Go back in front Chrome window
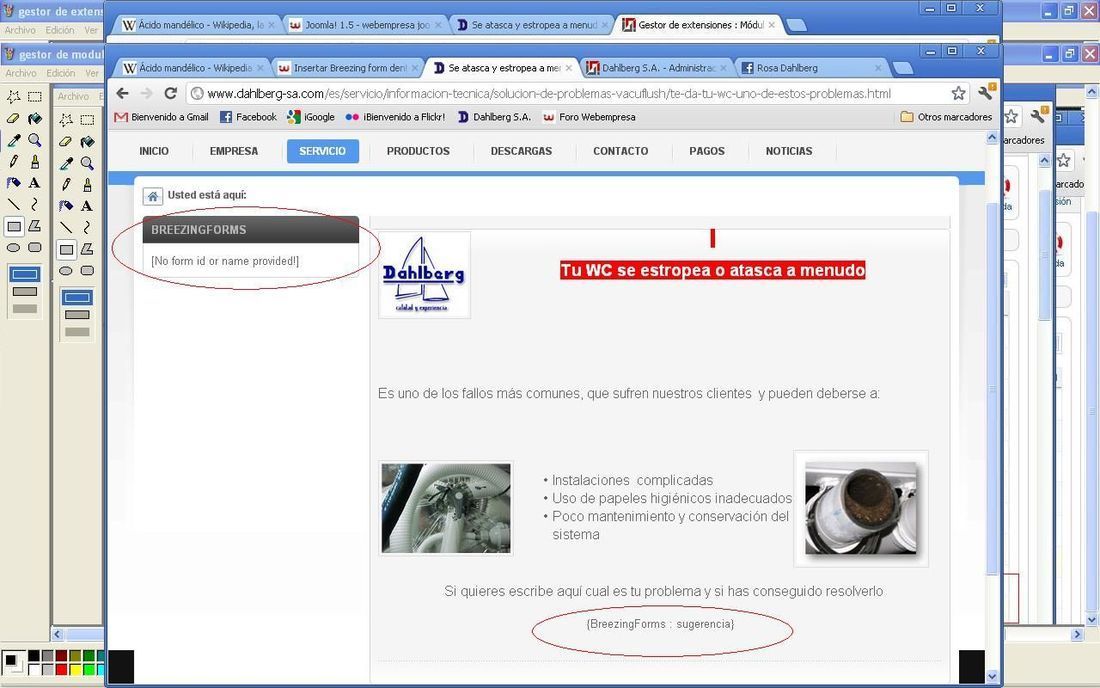 coord(123,93)
